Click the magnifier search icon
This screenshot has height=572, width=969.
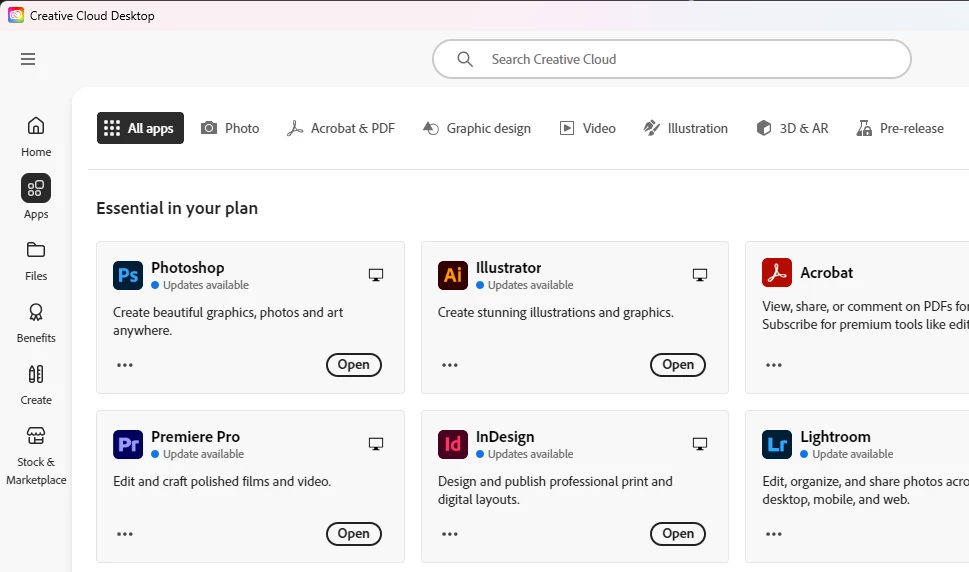pyautogui.click(x=465, y=59)
